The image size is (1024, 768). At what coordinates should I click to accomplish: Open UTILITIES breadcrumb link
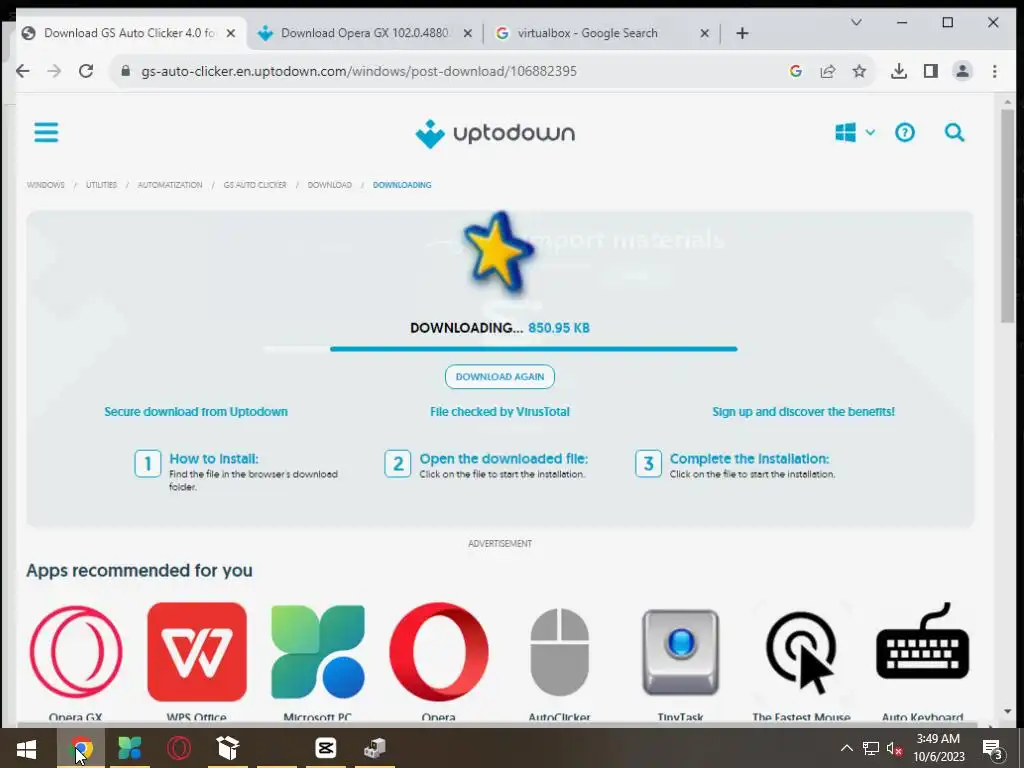pos(101,185)
